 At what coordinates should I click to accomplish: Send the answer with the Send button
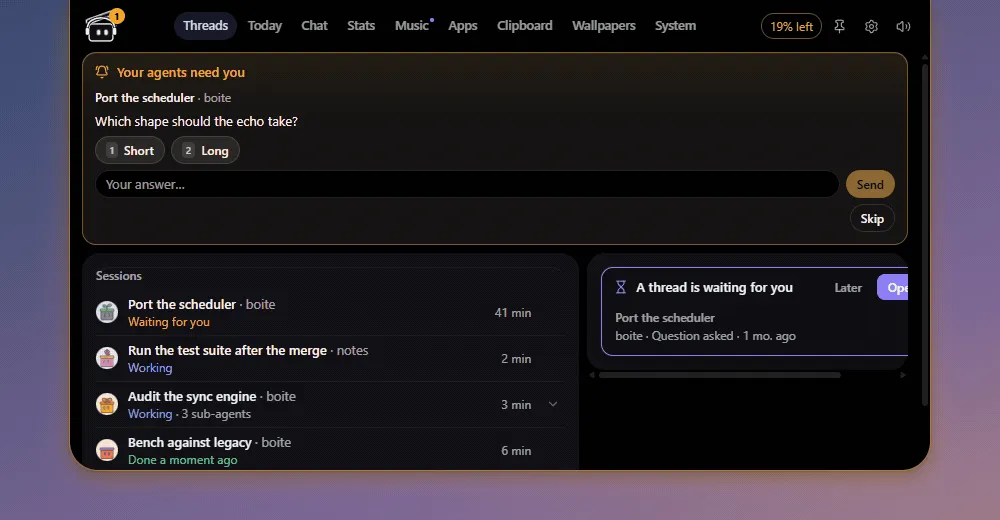point(870,184)
